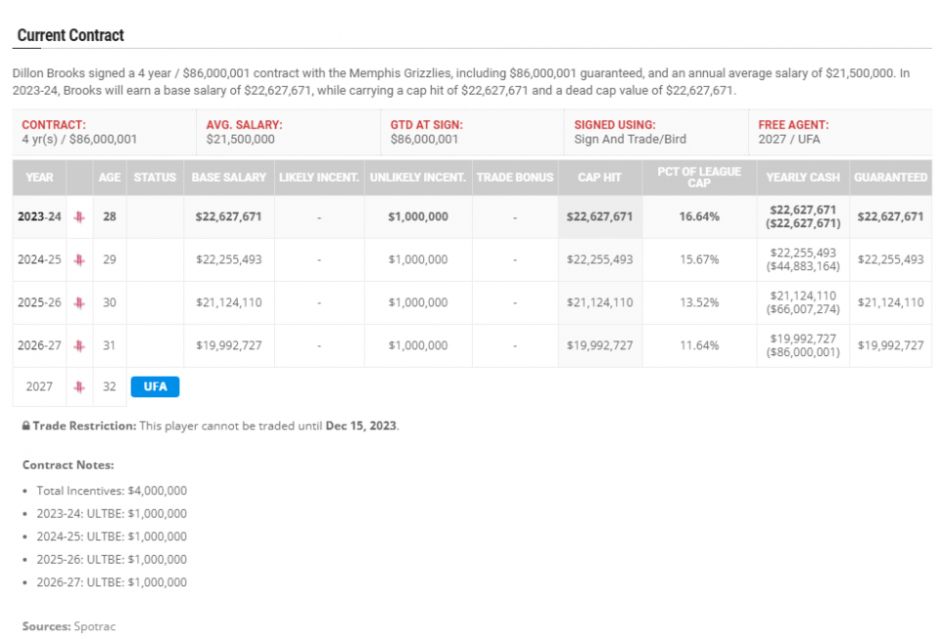
Task: Click the Spotrac source text
Action: click(x=95, y=626)
